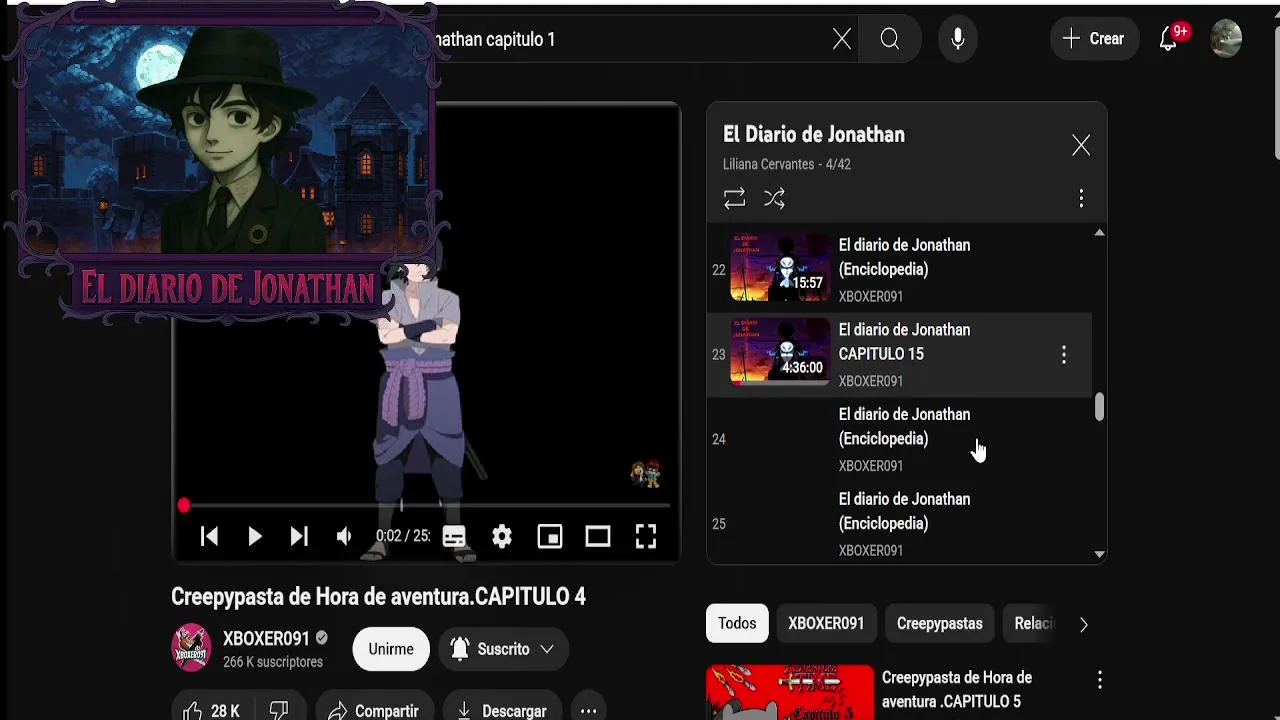Toggle playlist shuffle
The image size is (1280, 720).
coord(775,199)
